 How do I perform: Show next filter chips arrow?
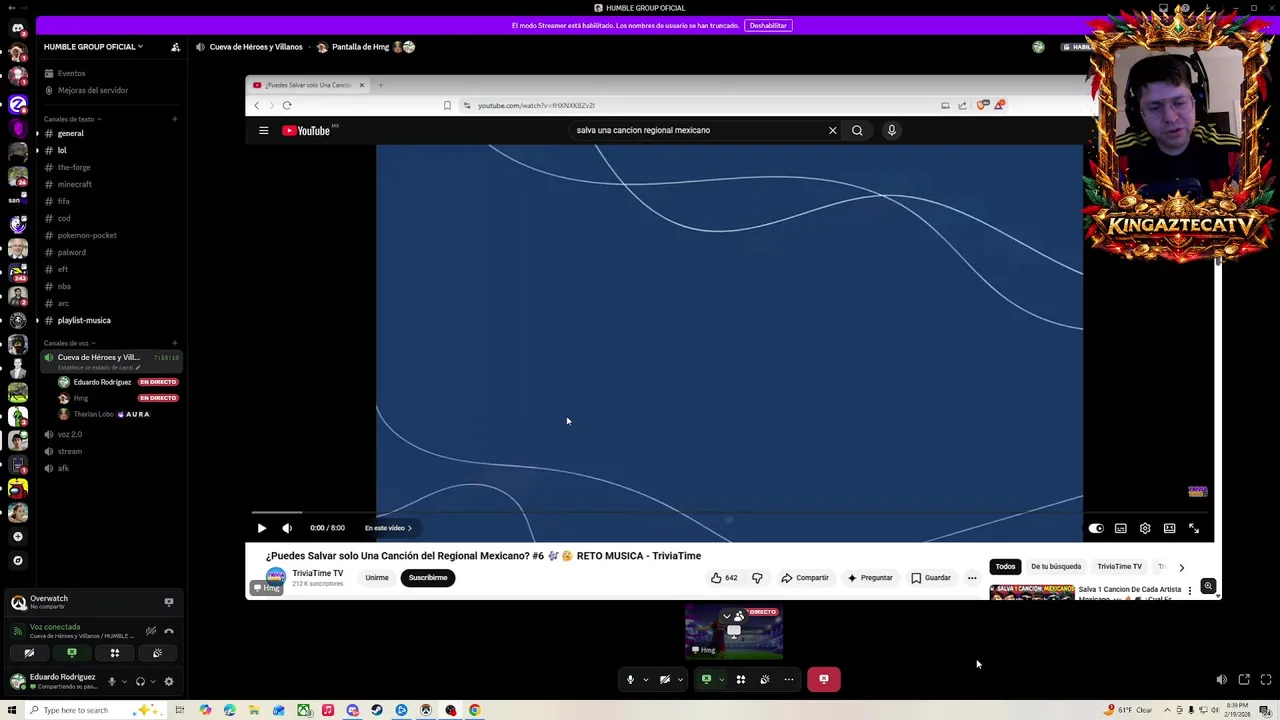coord(1181,567)
